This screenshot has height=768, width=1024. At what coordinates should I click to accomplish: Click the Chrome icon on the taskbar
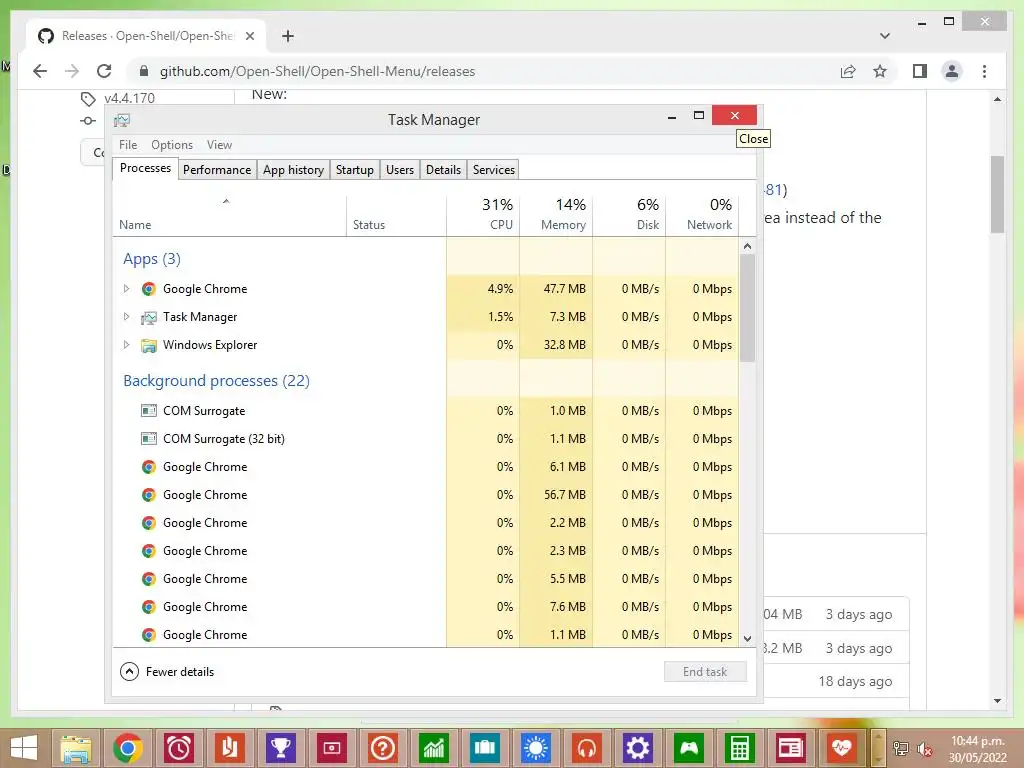tap(127, 748)
